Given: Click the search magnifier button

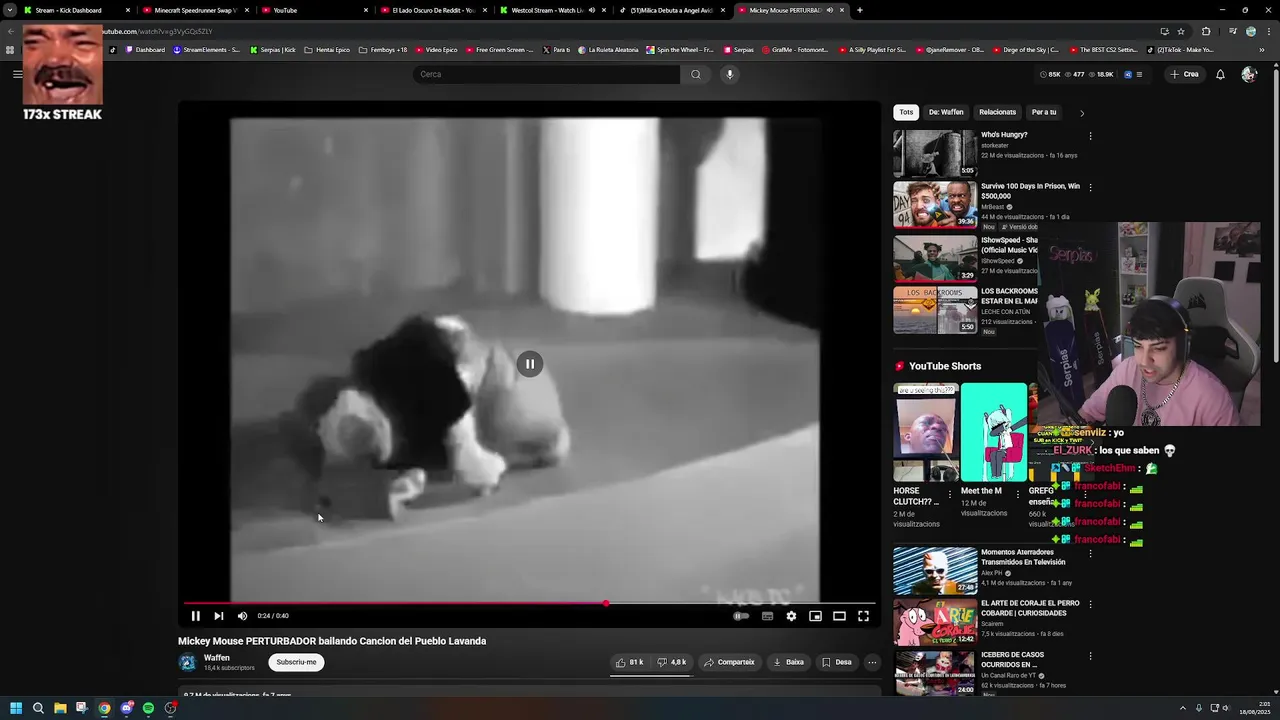Looking at the screenshot, I should 696,74.
